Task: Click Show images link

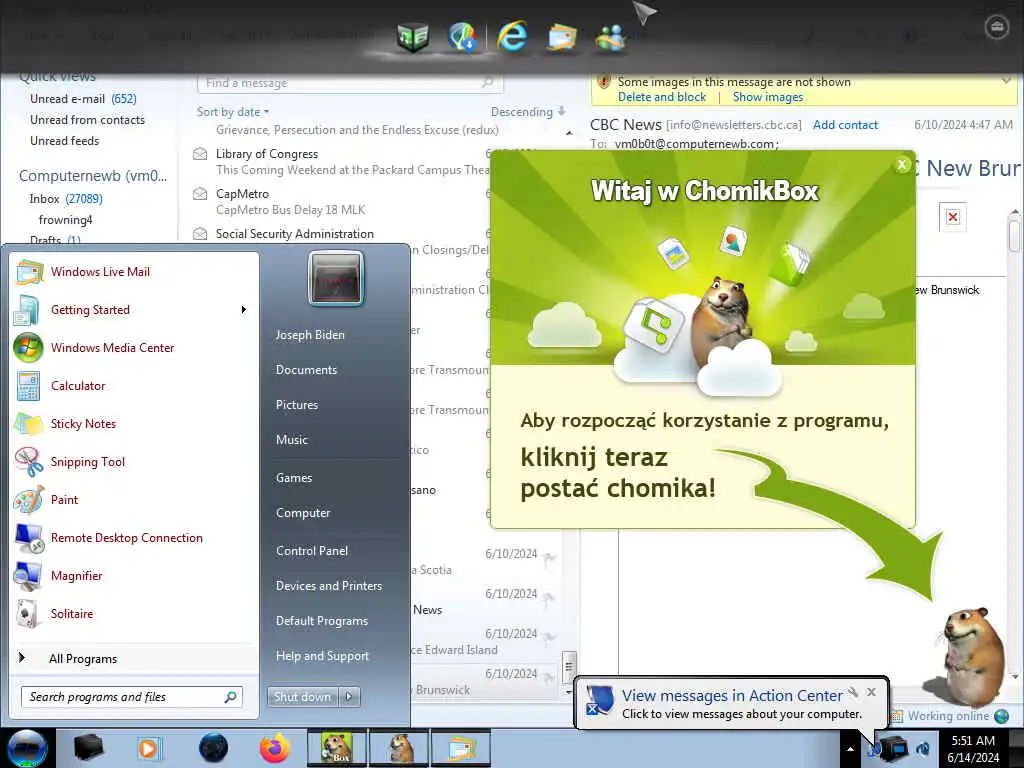Action: click(767, 97)
